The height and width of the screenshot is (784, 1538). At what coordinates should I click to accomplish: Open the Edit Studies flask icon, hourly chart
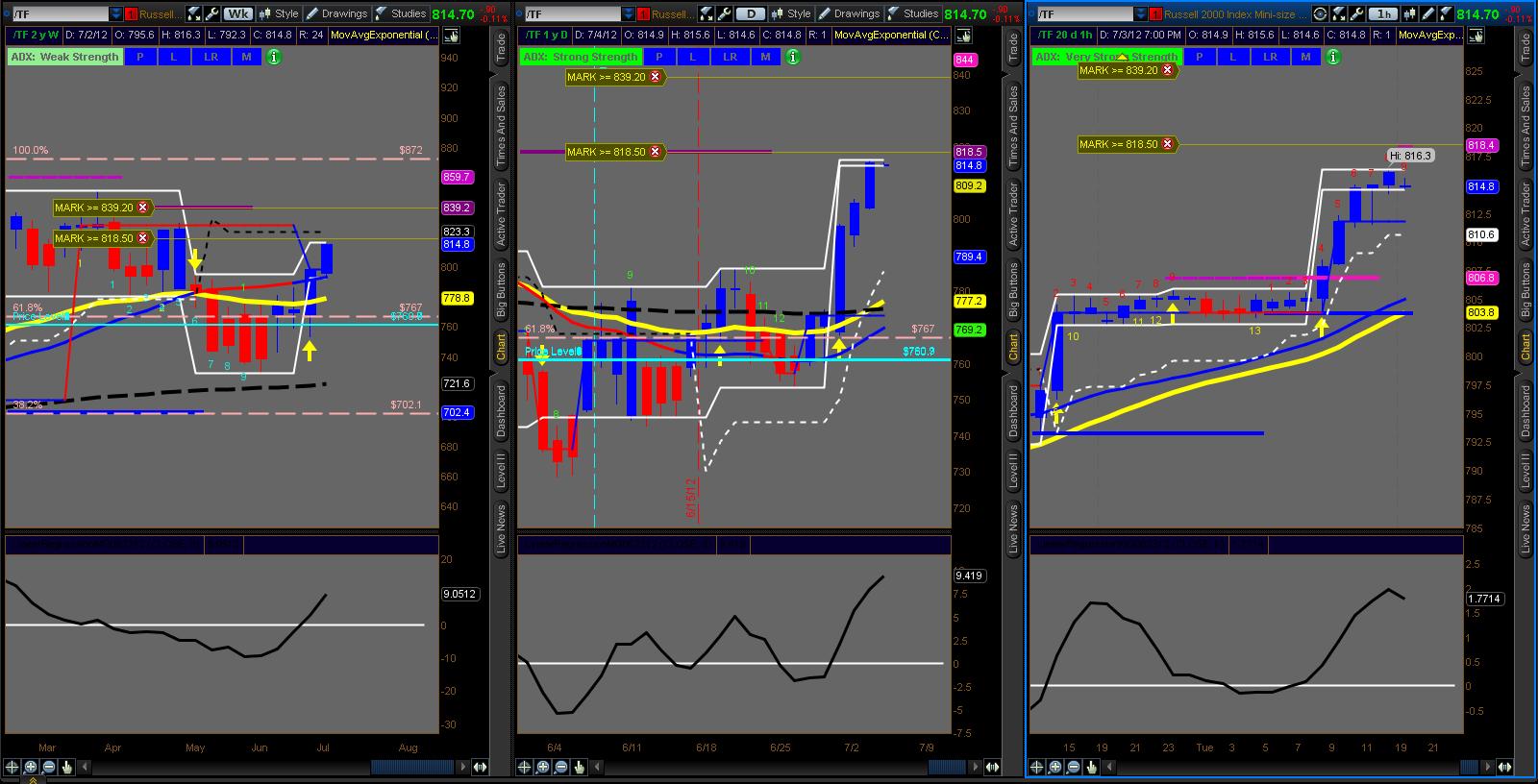tap(1339, 14)
